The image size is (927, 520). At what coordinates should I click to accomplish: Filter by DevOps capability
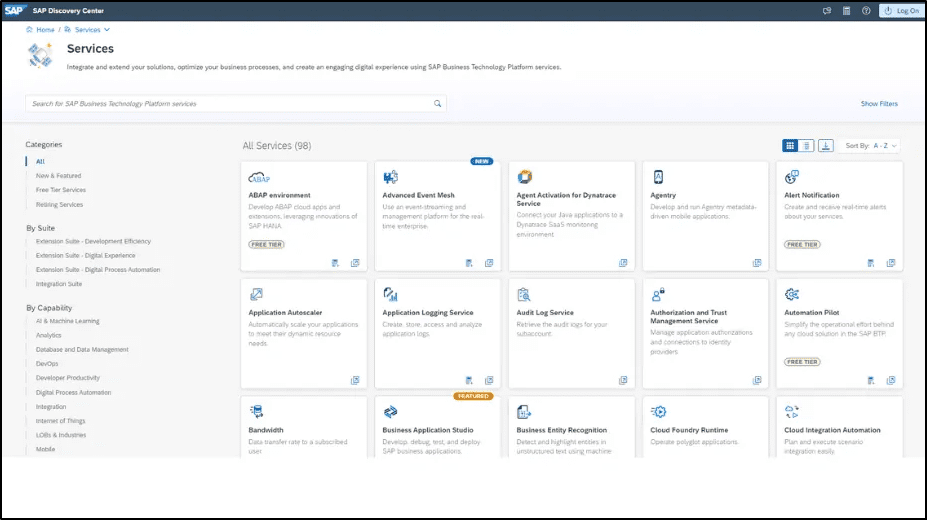(x=47, y=363)
